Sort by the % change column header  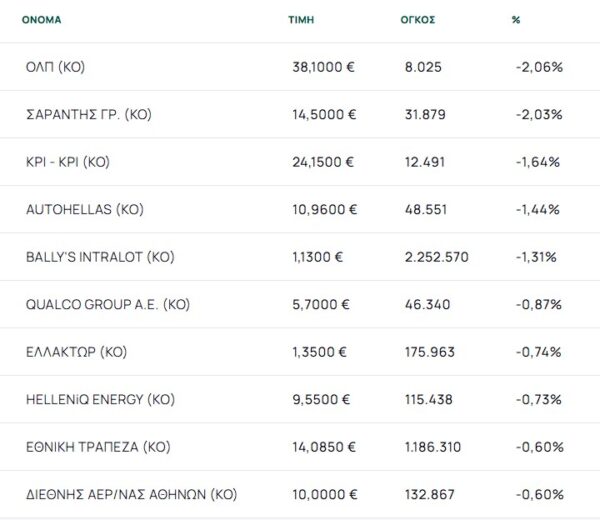tap(515, 20)
